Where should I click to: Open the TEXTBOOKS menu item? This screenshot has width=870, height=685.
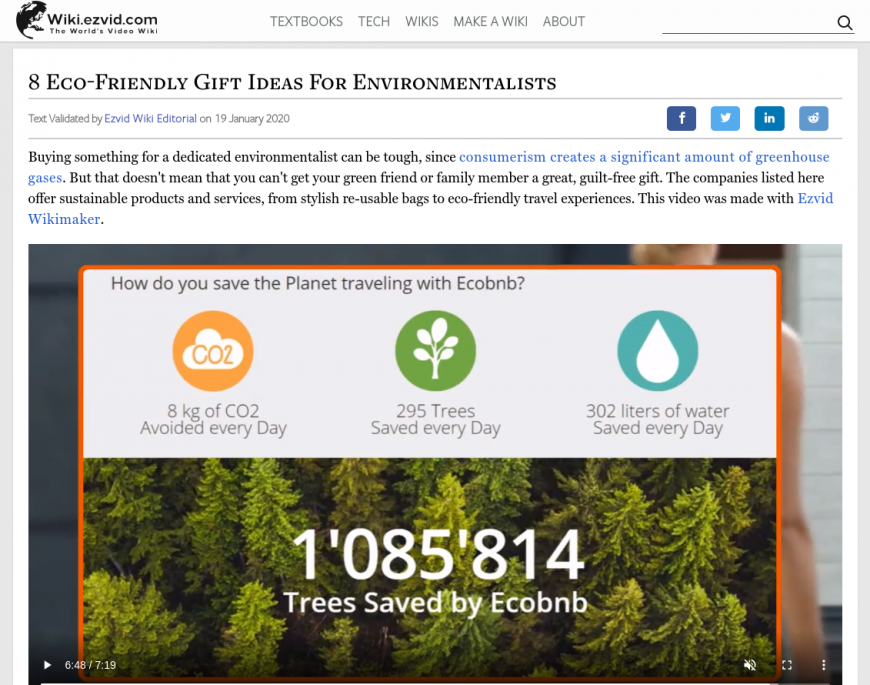pos(306,22)
